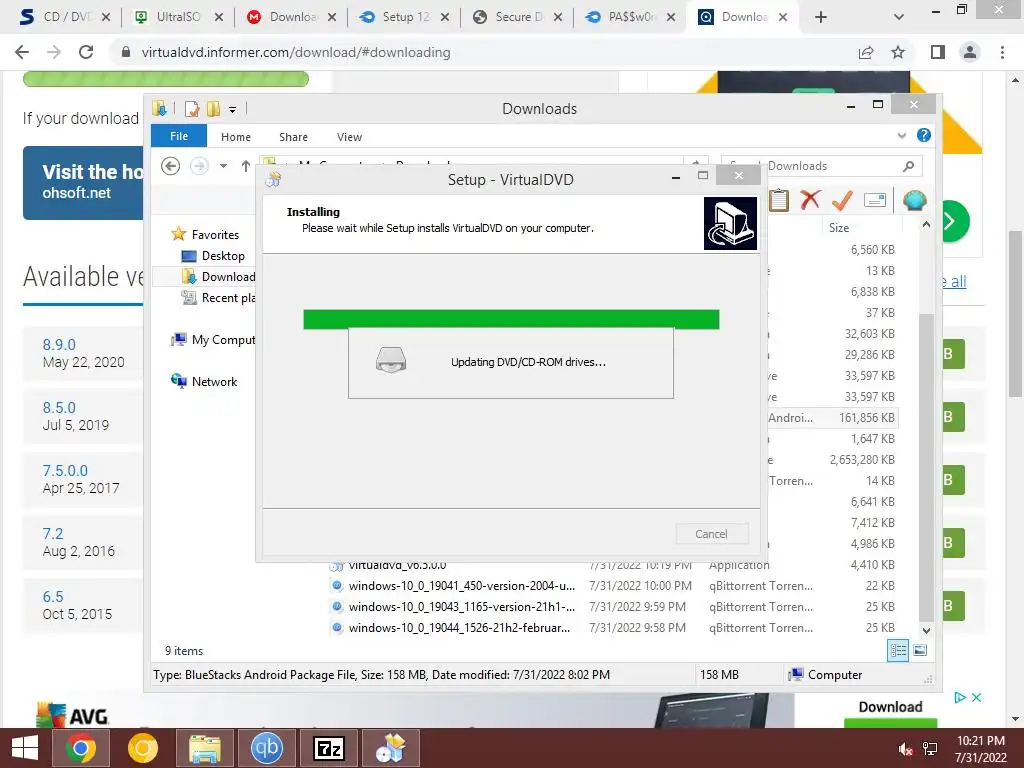The image size is (1024, 768).
Task: Open version 6.5 link
Action: [53, 596]
